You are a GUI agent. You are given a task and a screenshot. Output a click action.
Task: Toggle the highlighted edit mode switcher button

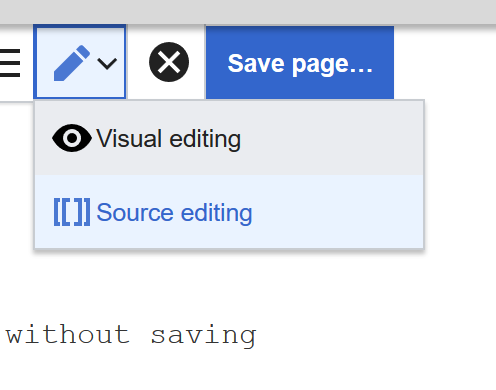[80, 62]
